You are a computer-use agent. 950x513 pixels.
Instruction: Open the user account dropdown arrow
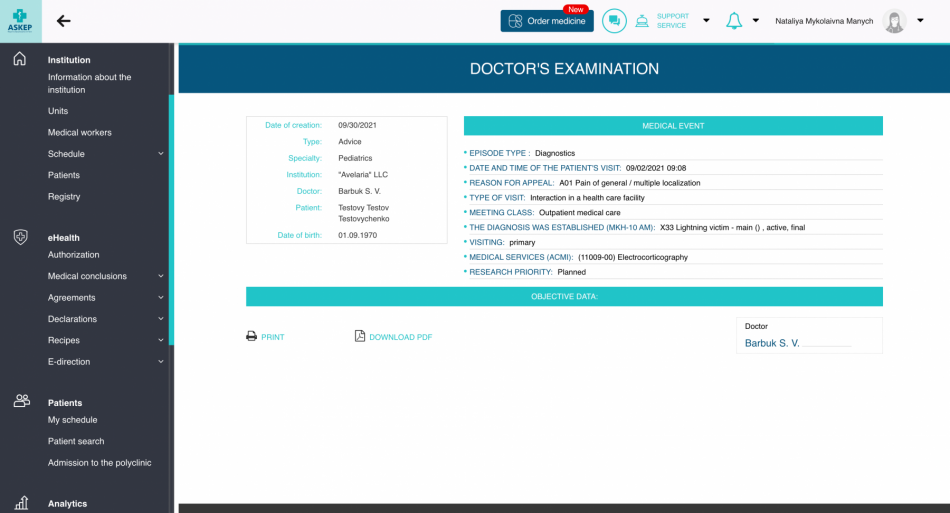[x=920, y=21]
